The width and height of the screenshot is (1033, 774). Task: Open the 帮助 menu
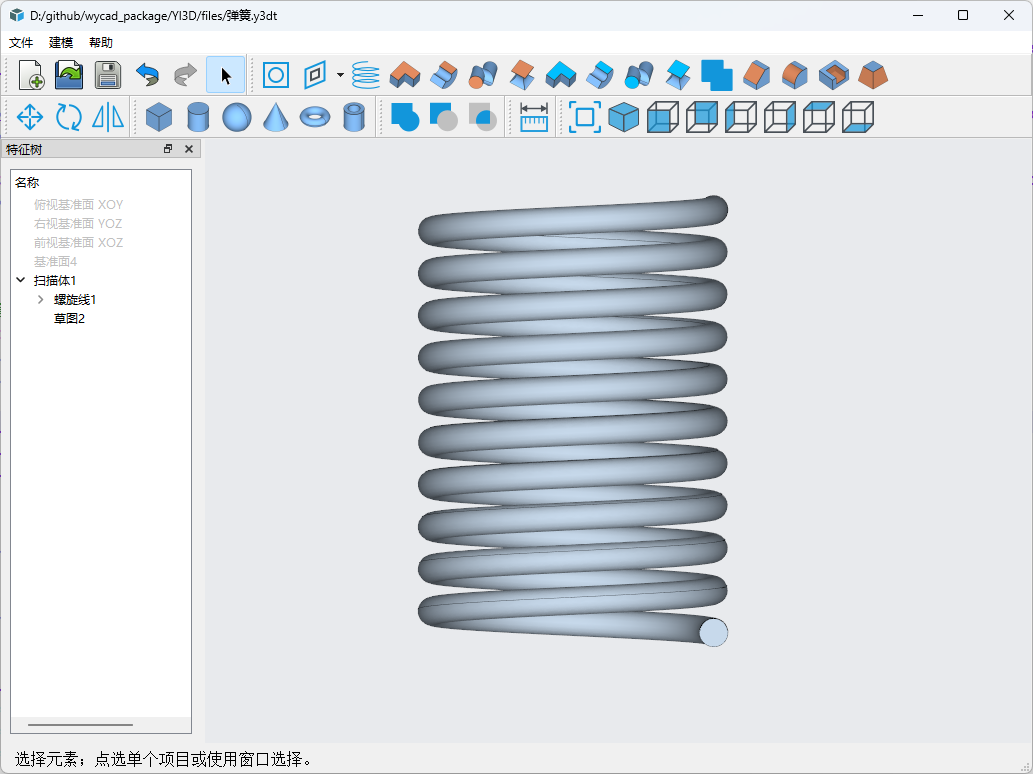(101, 43)
